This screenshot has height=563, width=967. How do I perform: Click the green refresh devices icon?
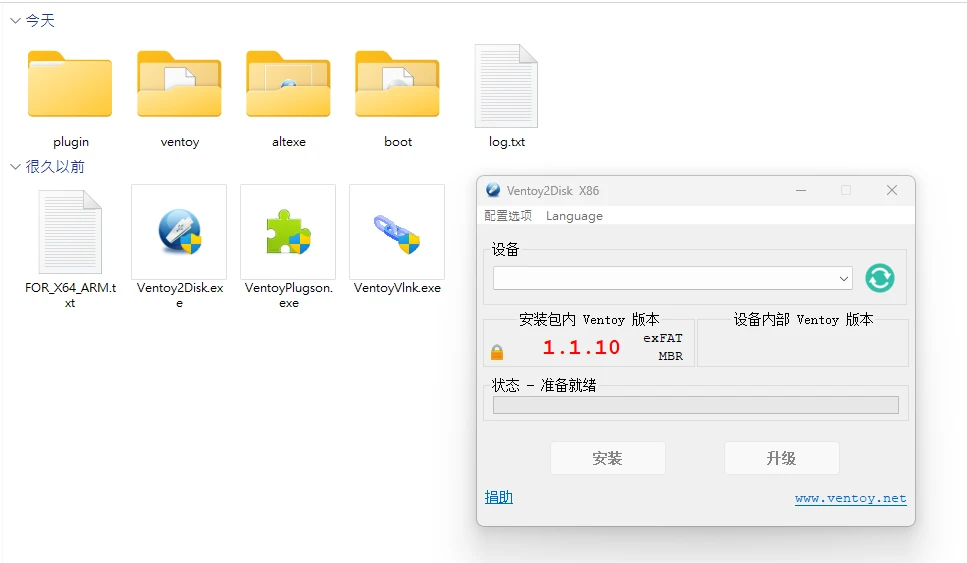(879, 278)
